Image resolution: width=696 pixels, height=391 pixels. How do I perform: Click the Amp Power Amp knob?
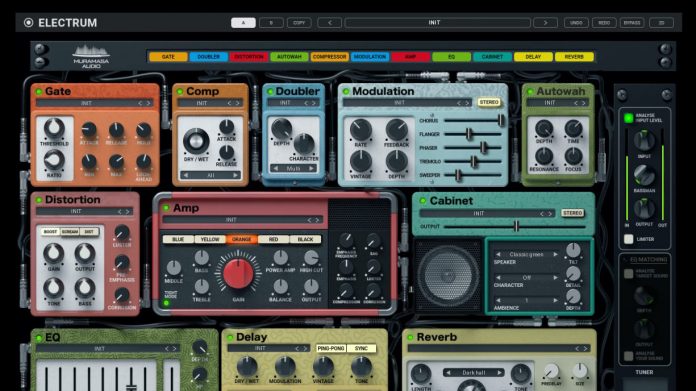coord(280,258)
